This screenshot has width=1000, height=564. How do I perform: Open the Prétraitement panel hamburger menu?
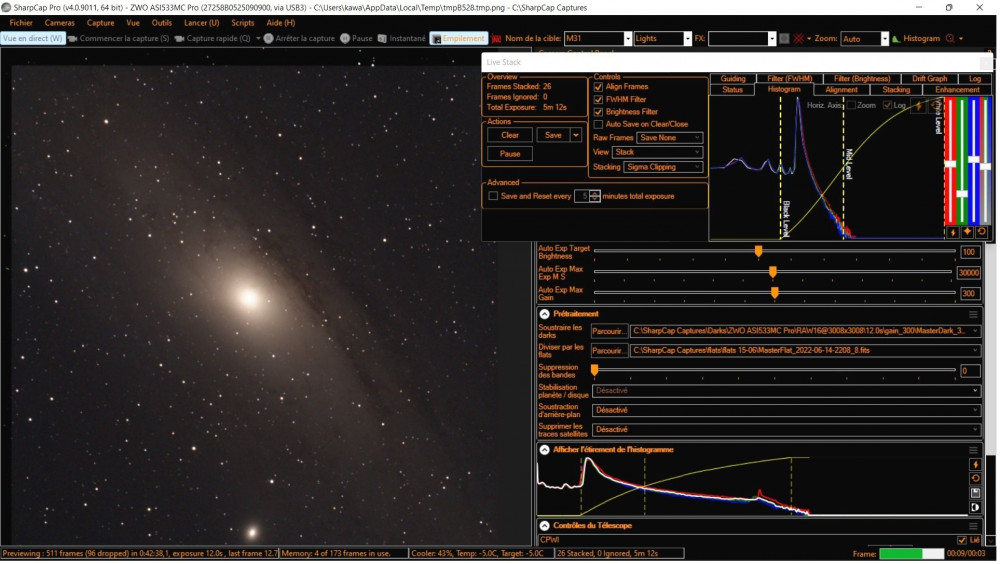(x=973, y=314)
